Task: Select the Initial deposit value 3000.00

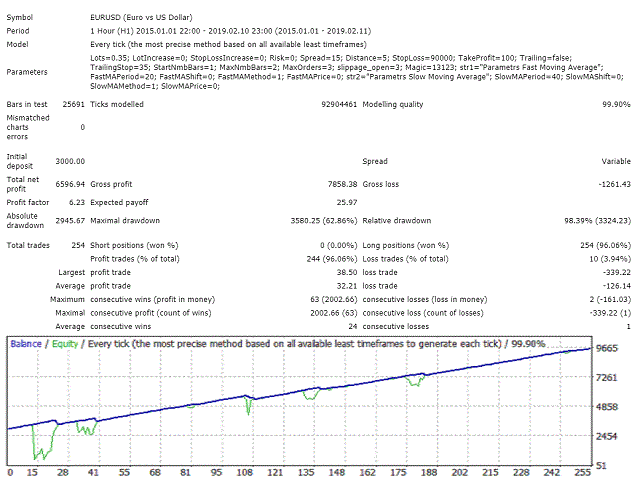Action: [70, 161]
